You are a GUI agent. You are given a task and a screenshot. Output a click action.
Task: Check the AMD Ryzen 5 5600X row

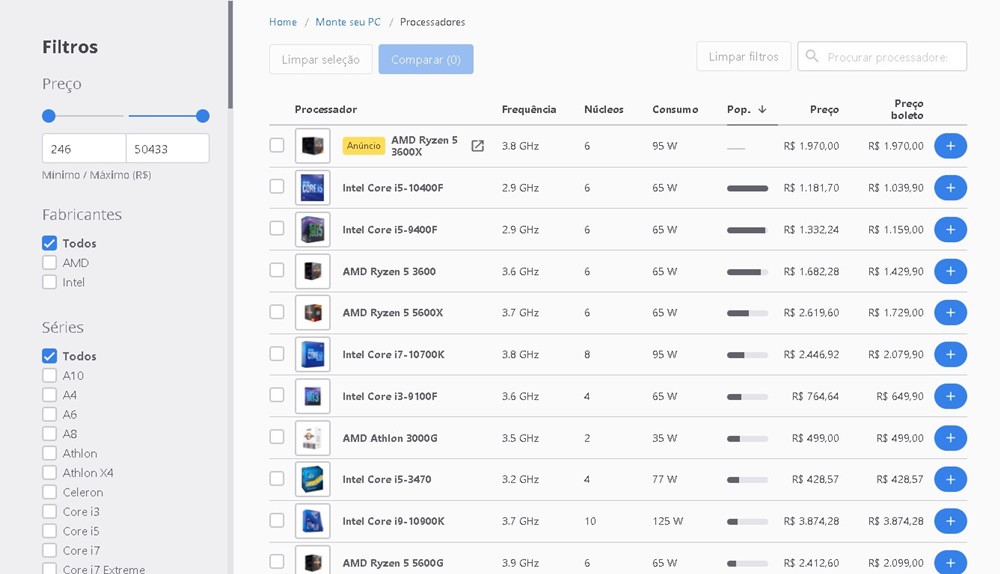coord(277,312)
